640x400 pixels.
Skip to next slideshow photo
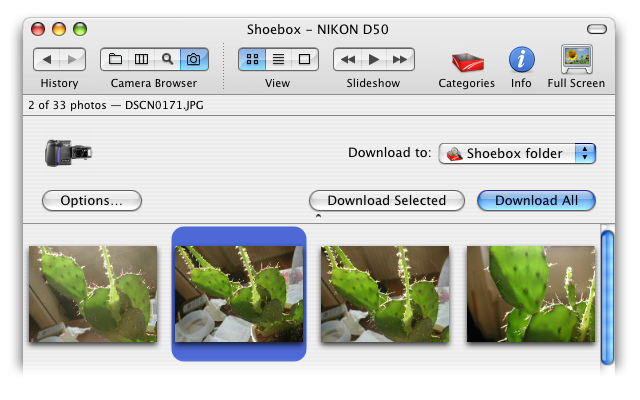coord(400,60)
